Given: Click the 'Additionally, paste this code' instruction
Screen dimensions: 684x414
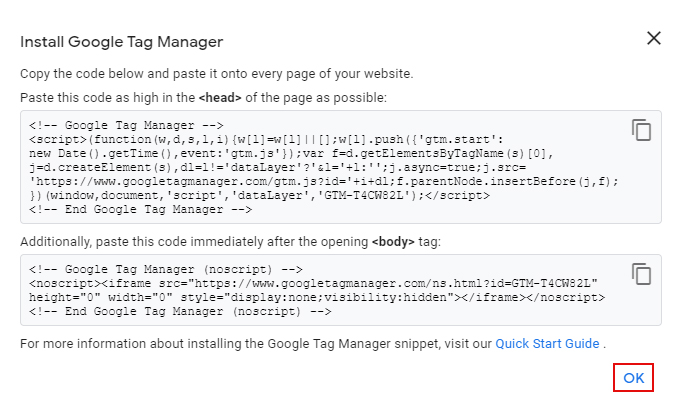Looking at the screenshot, I should click(x=230, y=242).
